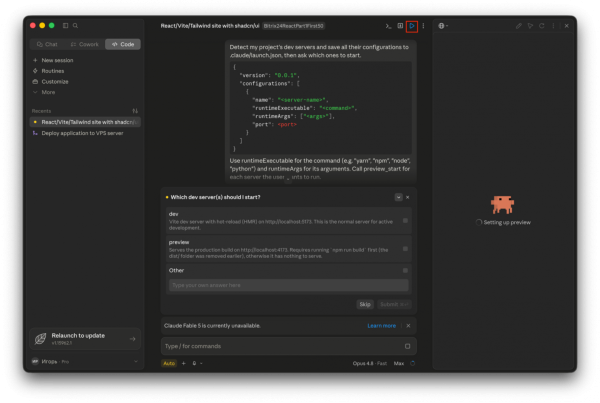Screen dimensions: 600x403
Task: Focus the Type your own answer field
Action: click(289, 285)
